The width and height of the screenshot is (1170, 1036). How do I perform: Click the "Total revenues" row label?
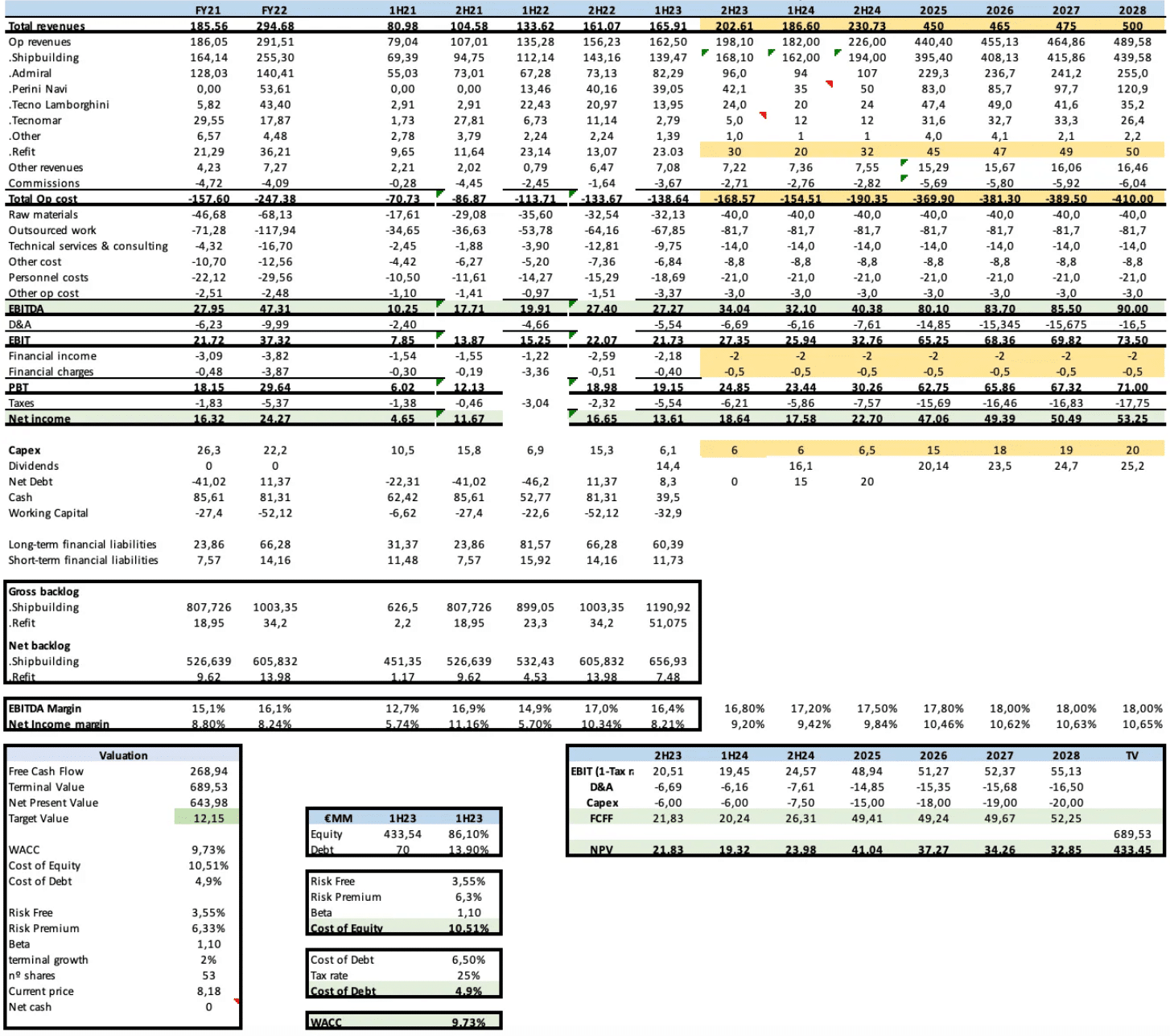(x=47, y=27)
